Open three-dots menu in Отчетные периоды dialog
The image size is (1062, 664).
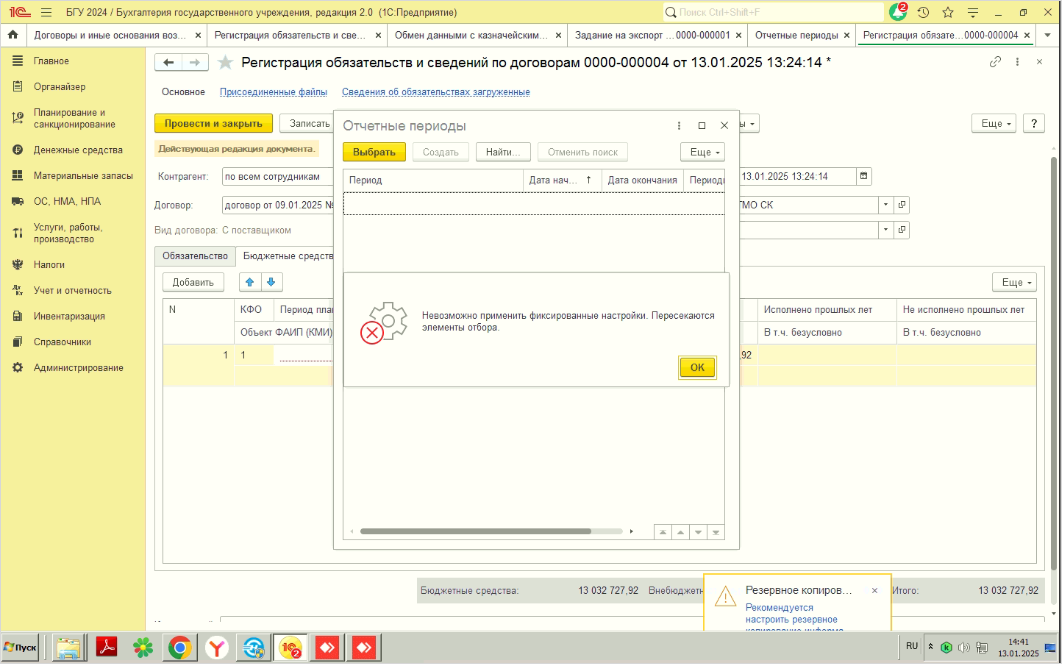(679, 125)
